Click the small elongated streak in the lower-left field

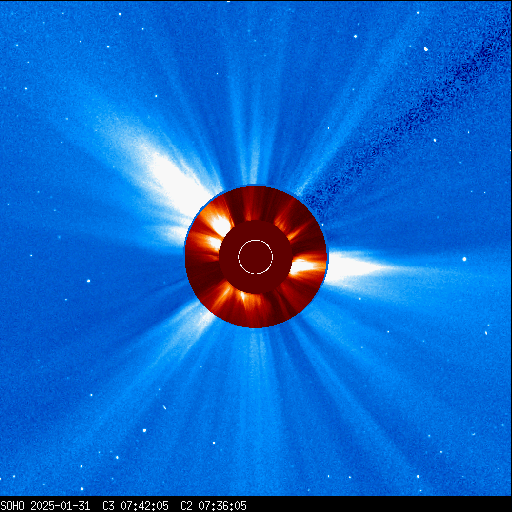click(164, 407)
